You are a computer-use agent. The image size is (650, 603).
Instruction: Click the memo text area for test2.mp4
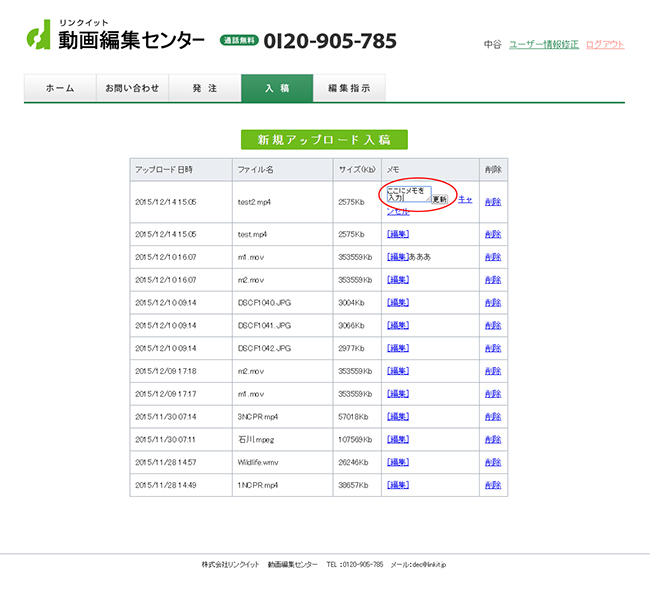[409, 194]
